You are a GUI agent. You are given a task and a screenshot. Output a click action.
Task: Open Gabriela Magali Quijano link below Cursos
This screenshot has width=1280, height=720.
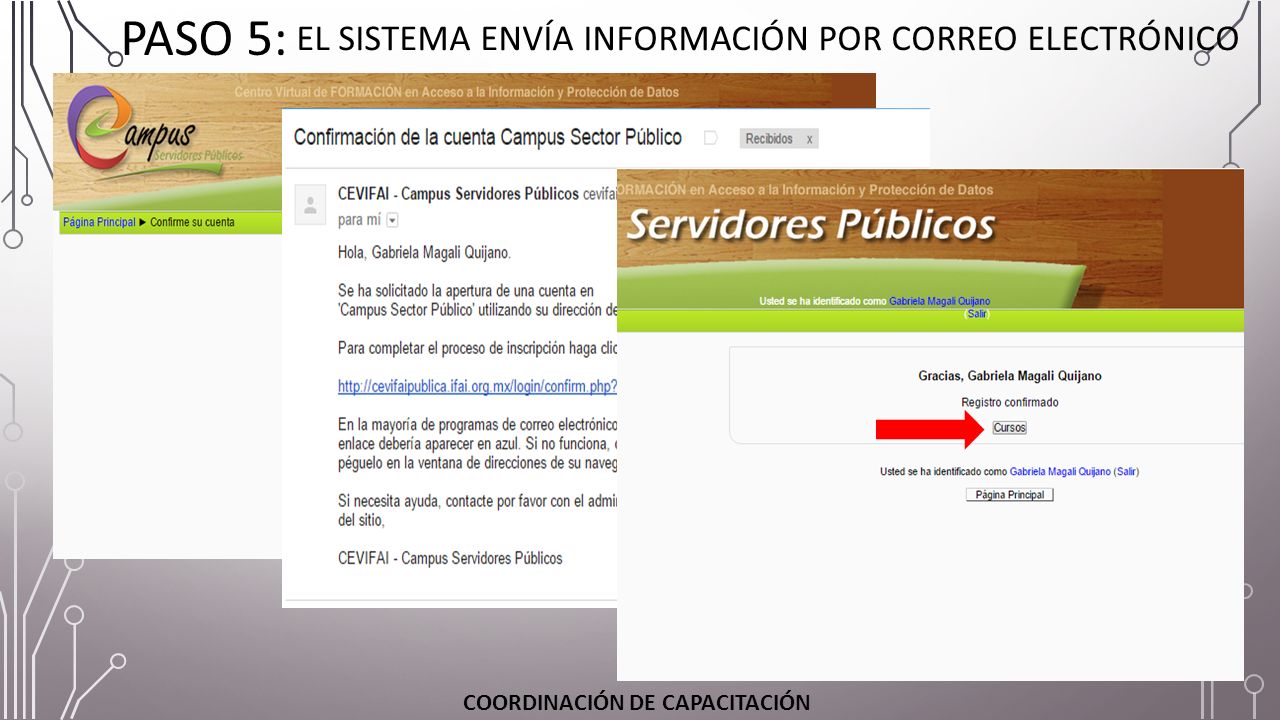click(x=1060, y=471)
